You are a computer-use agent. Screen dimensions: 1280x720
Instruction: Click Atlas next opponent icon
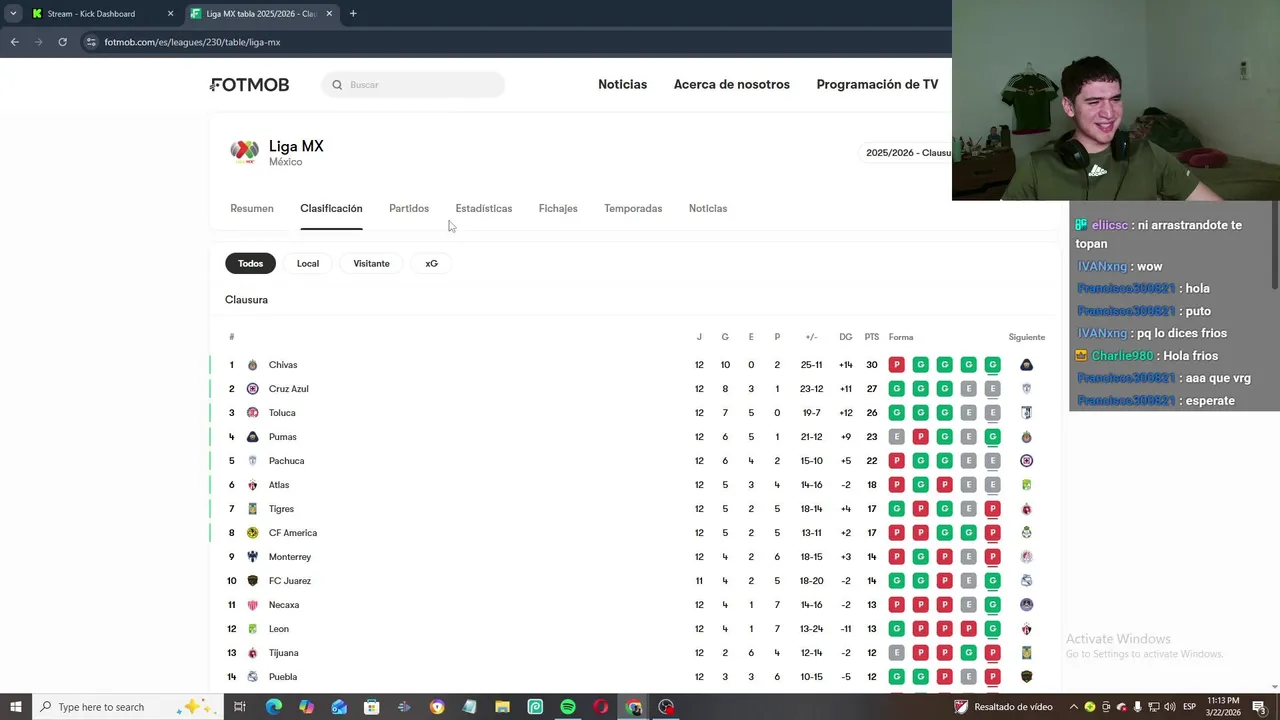click(1026, 485)
